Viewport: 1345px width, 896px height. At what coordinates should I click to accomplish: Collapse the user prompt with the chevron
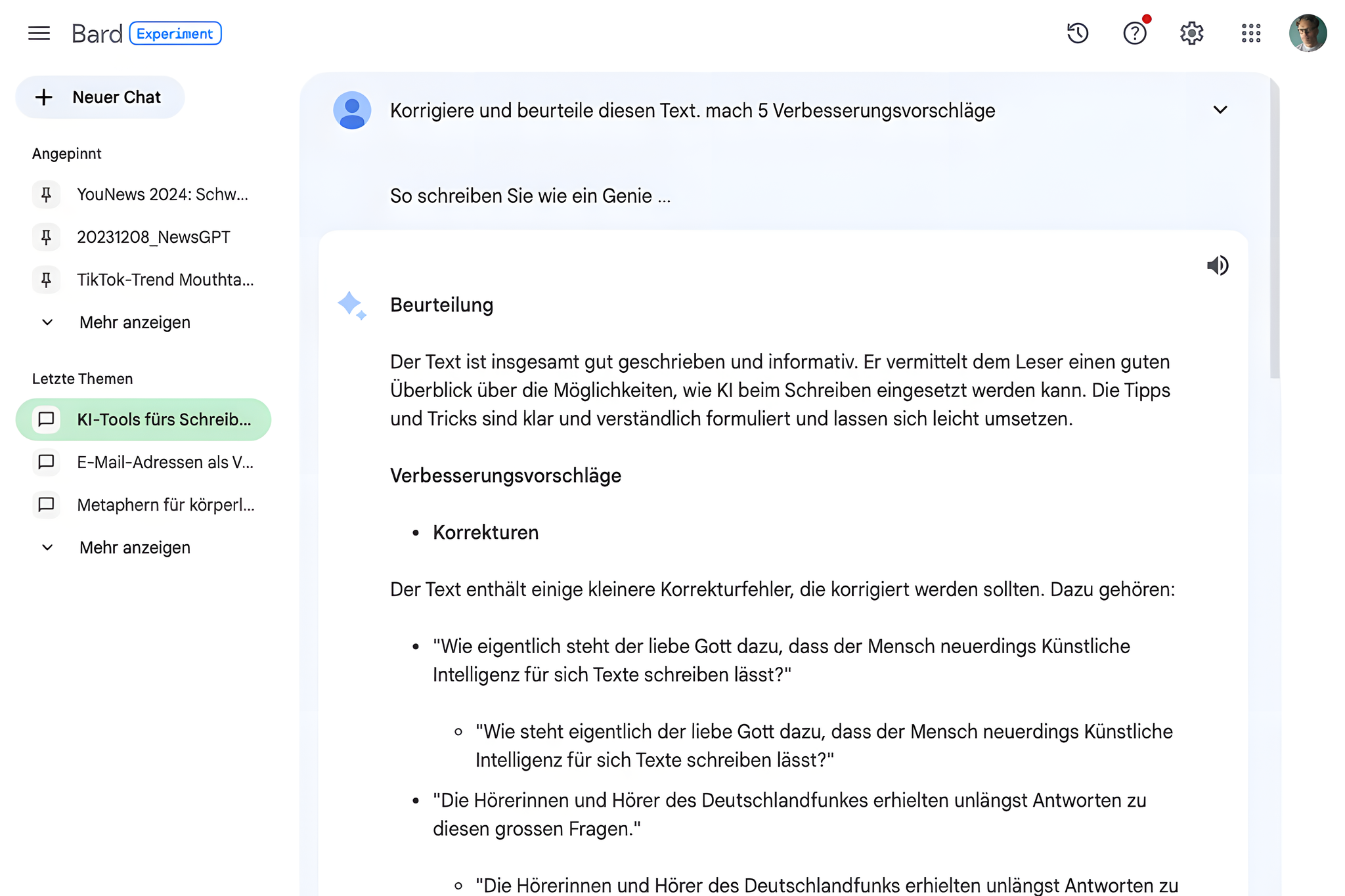(x=1220, y=110)
